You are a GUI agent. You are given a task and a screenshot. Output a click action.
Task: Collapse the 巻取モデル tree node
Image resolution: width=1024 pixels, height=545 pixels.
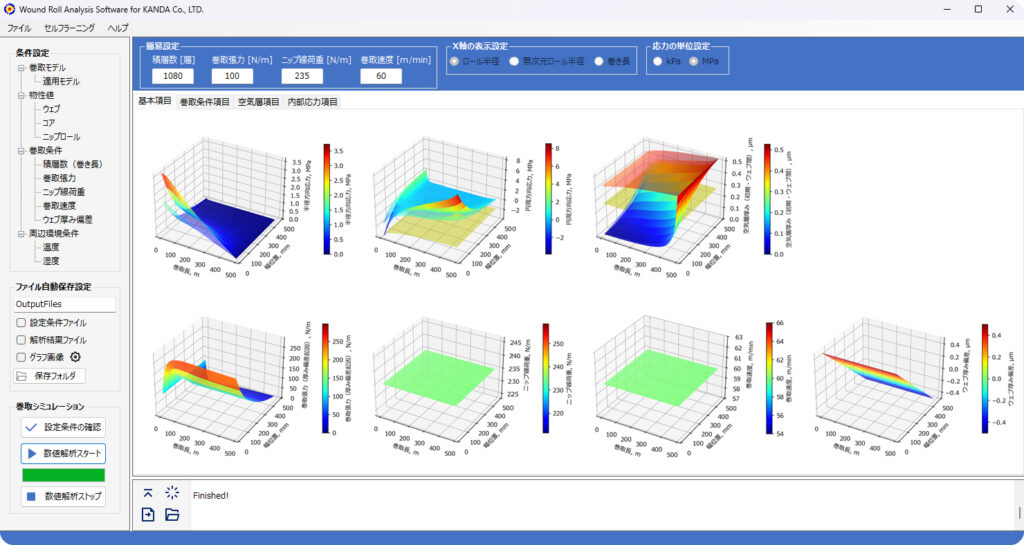coord(20,68)
